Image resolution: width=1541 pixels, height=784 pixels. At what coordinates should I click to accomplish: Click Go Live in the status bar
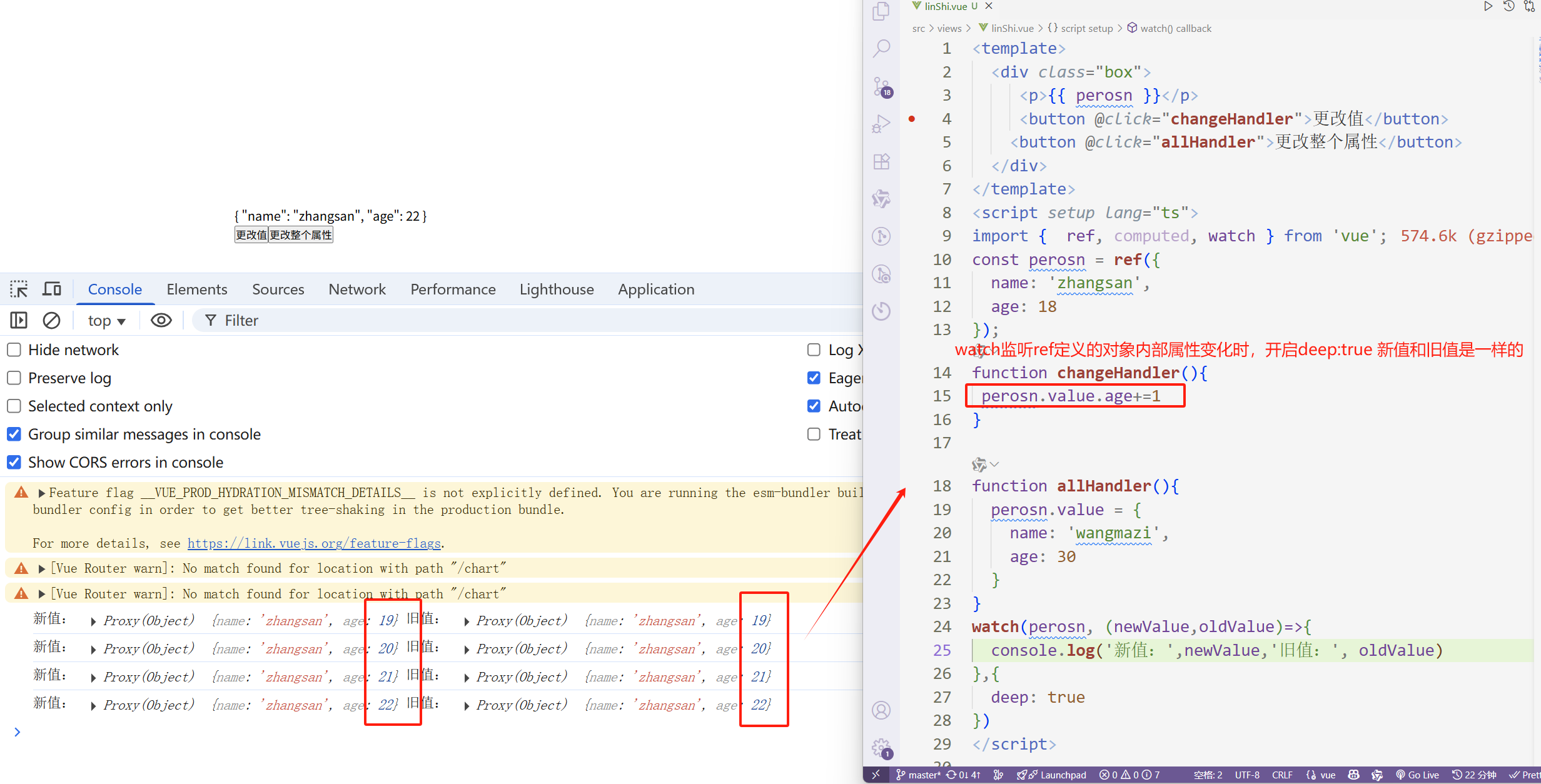pos(1418,775)
